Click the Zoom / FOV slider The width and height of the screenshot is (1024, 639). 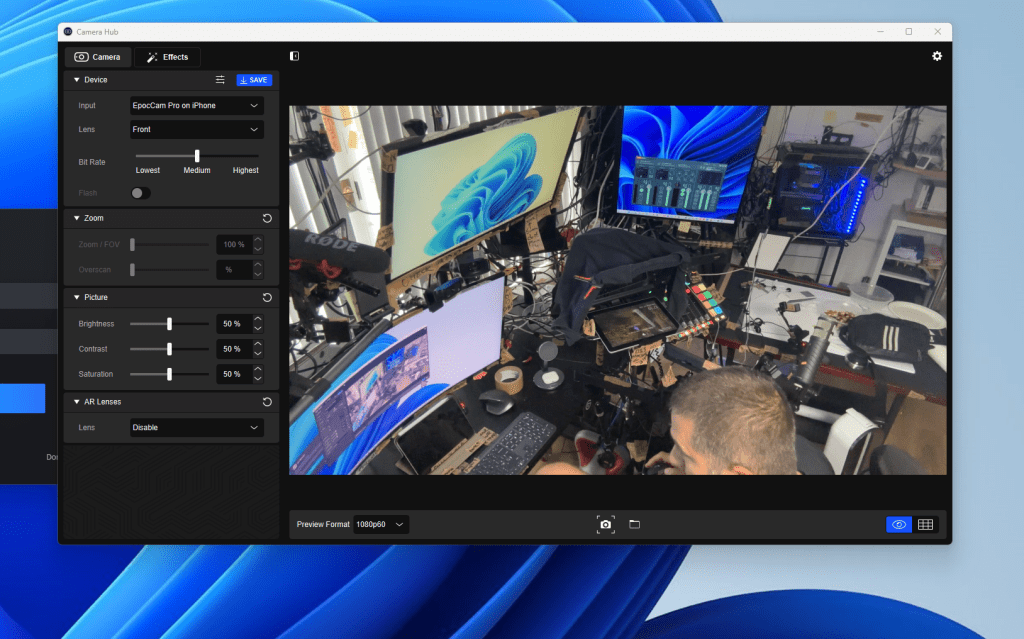[170, 244]
